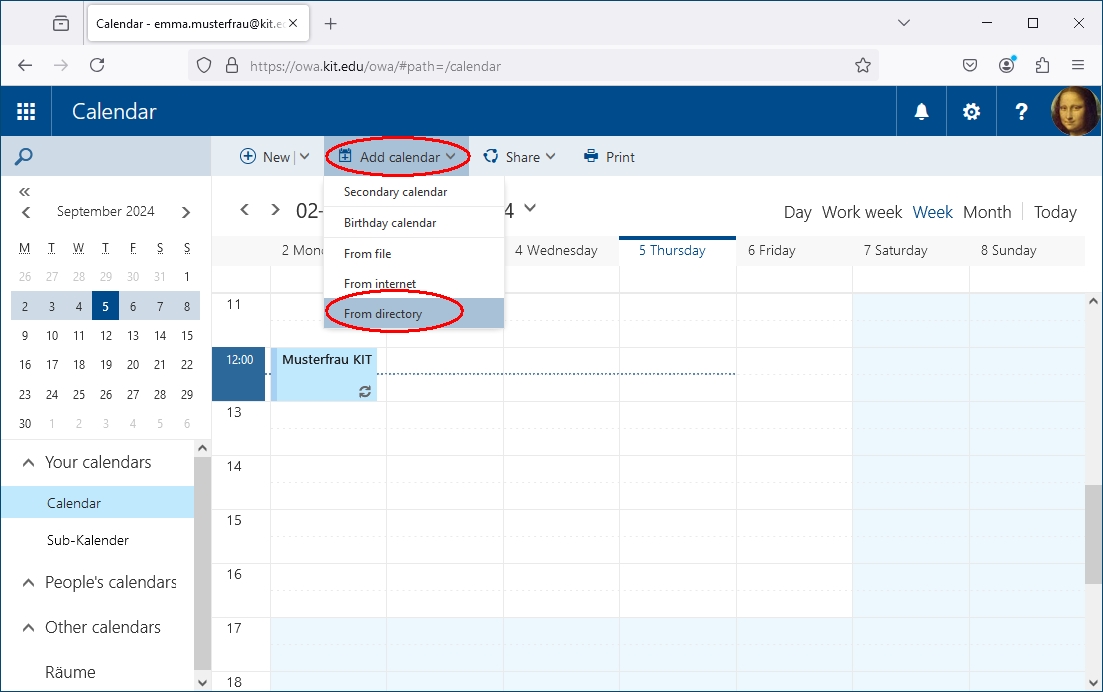Collapse sidebar with double chevron icon
The image size is (1103, 692).
pyautogui.click(x=25, y=191)
